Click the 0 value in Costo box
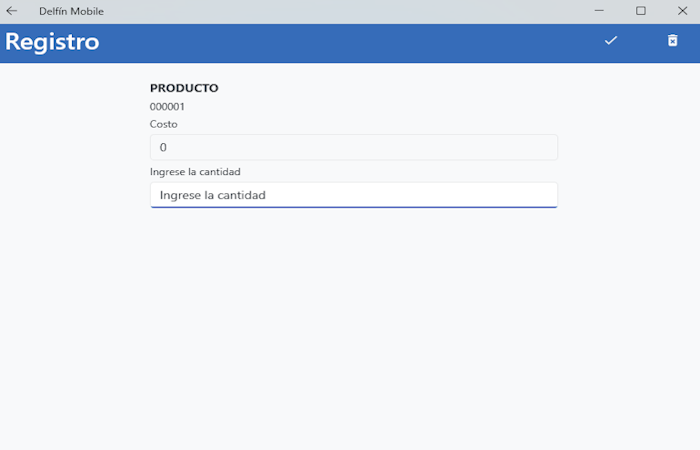The height and width of the screenshot is (450, 700). (163, 147)
